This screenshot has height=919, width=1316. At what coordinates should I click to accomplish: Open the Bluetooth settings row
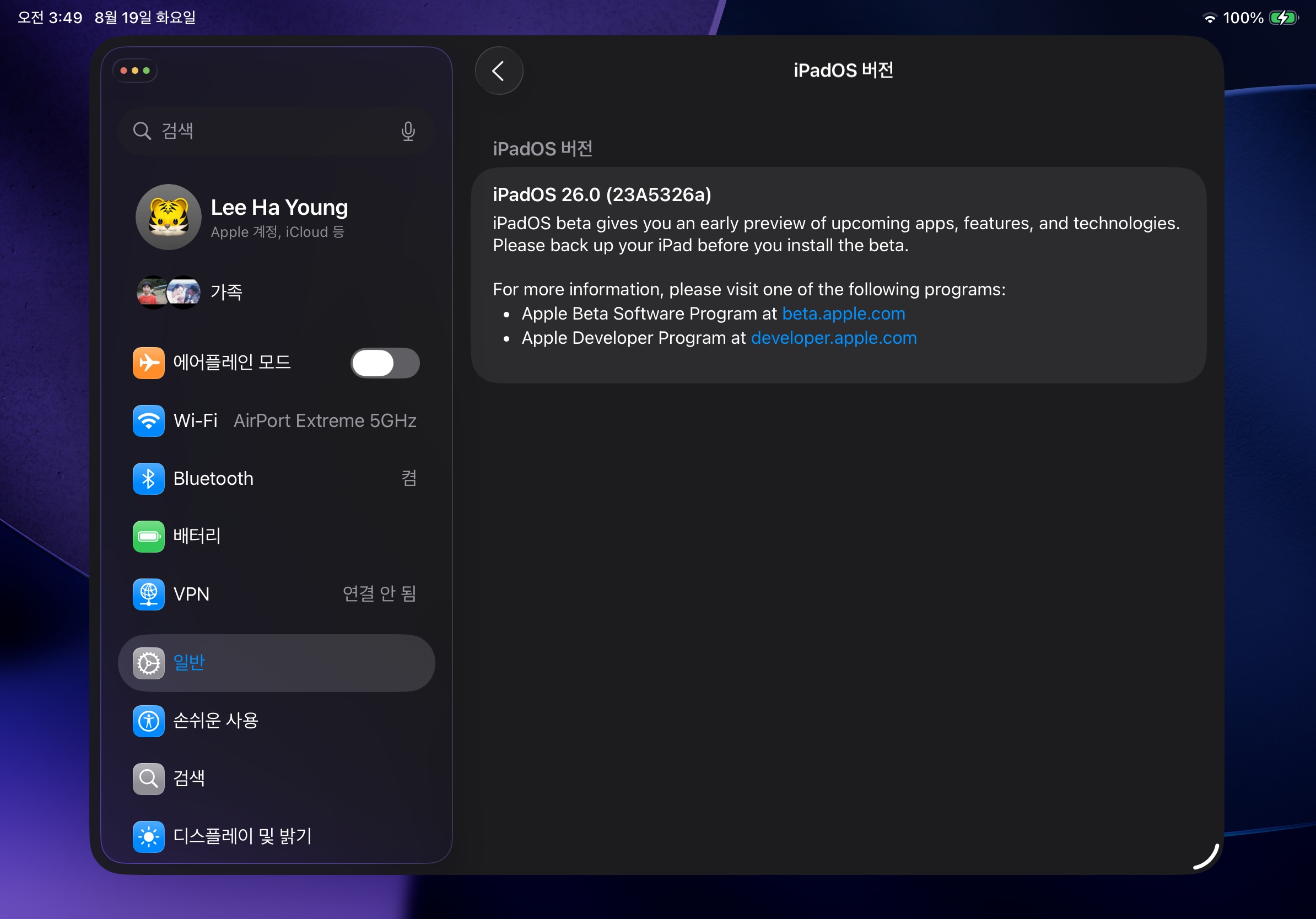click(276, 478)
